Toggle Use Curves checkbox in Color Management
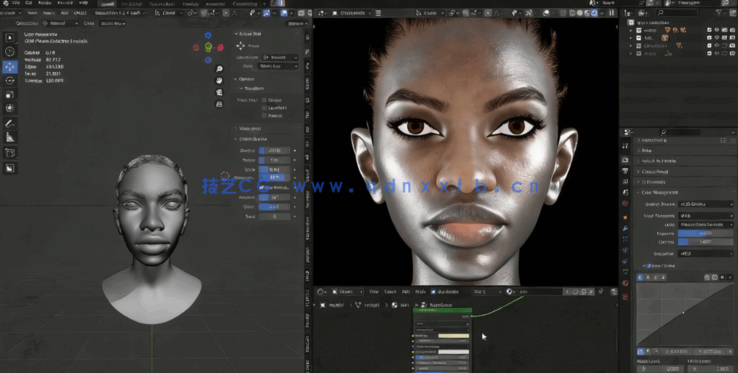 point(649,266)
